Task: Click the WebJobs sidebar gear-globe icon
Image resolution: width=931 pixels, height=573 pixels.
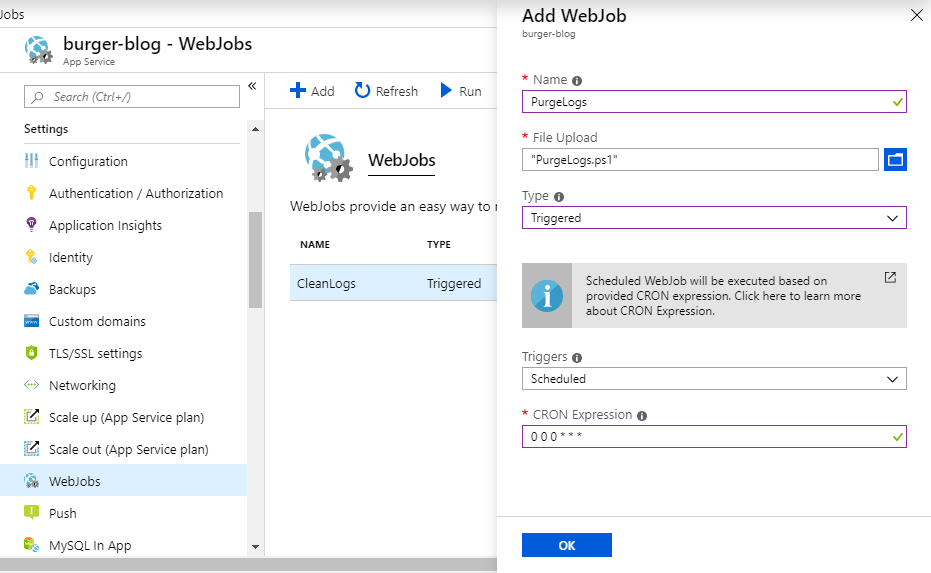Action: [x=31, y=480]
